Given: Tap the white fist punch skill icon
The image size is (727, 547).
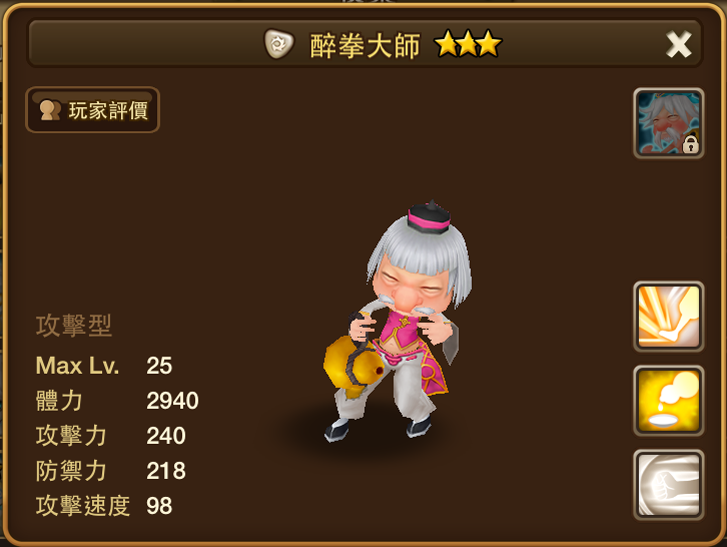Looking at the screenshot, I should 669,484.
